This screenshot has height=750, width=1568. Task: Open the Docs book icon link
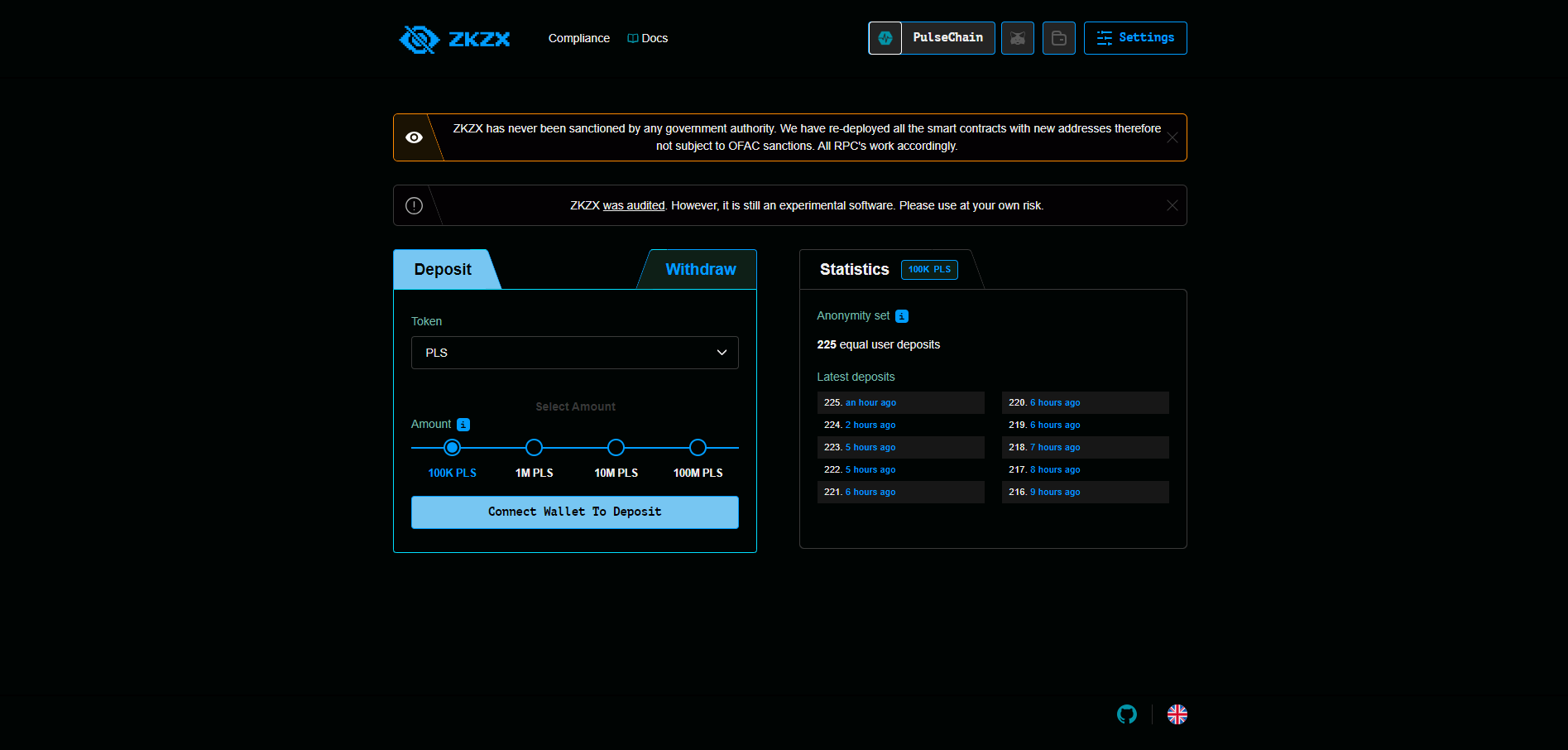point(633,38)
